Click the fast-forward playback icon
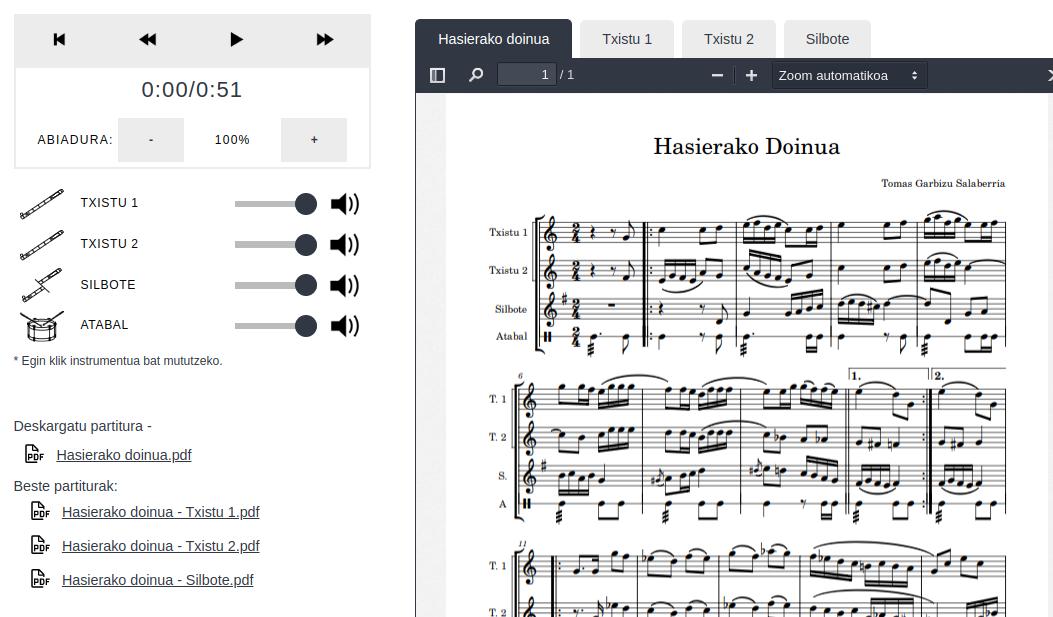Screen dimensions: 1053x617 tap(324, 40)
